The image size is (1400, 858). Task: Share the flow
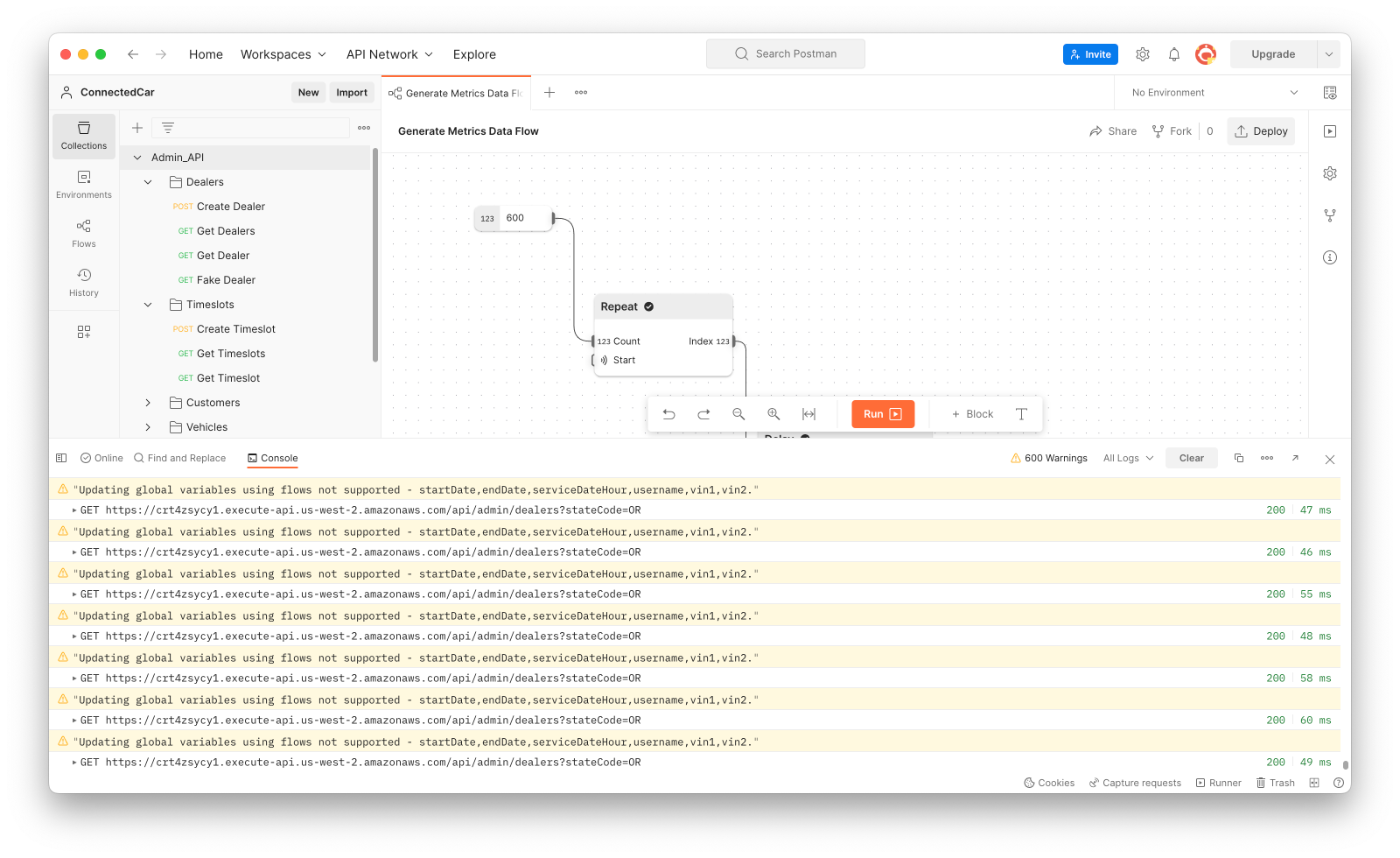point(1113,131)
